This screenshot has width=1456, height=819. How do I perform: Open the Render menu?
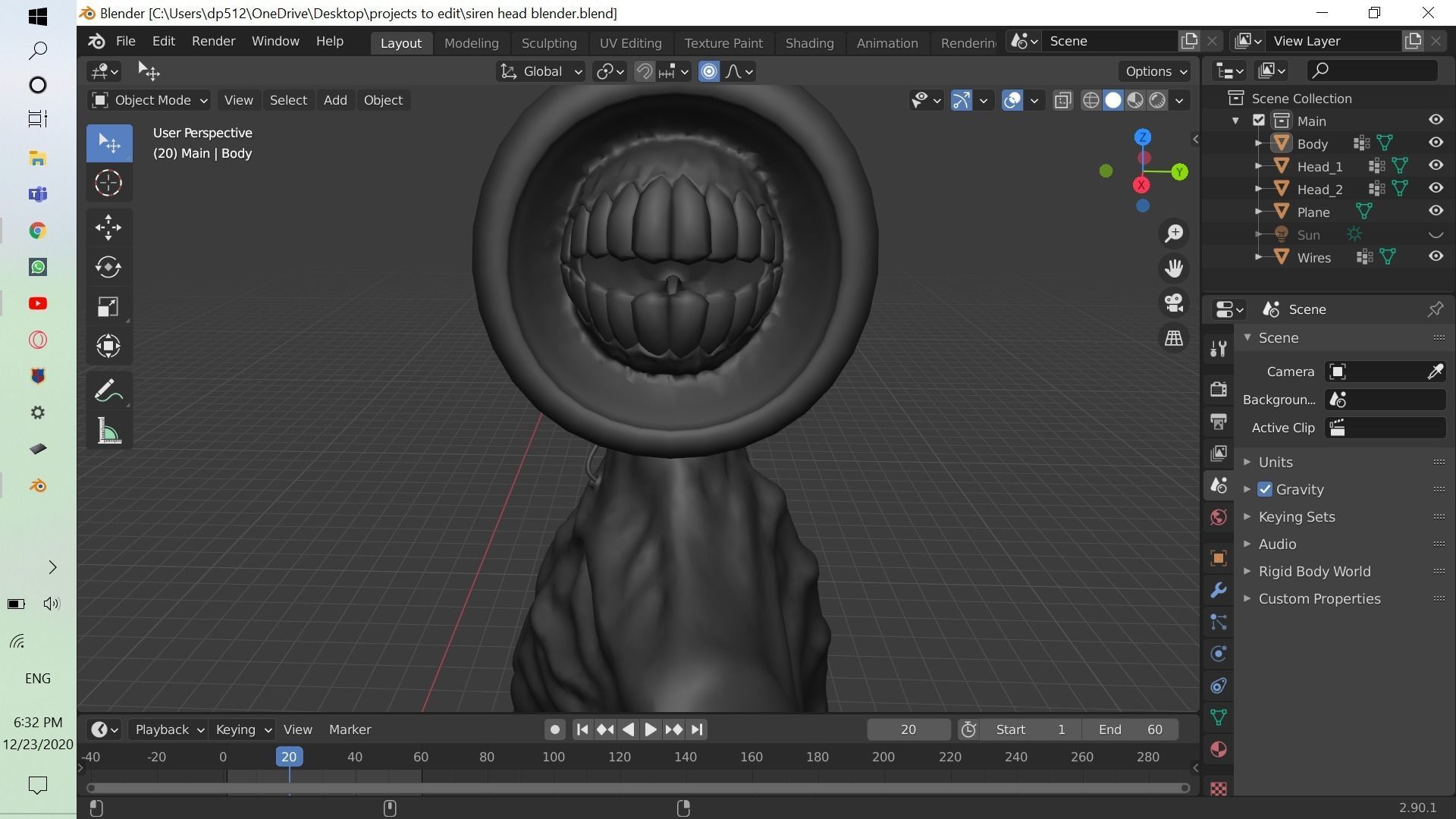(x=213, y=41)
